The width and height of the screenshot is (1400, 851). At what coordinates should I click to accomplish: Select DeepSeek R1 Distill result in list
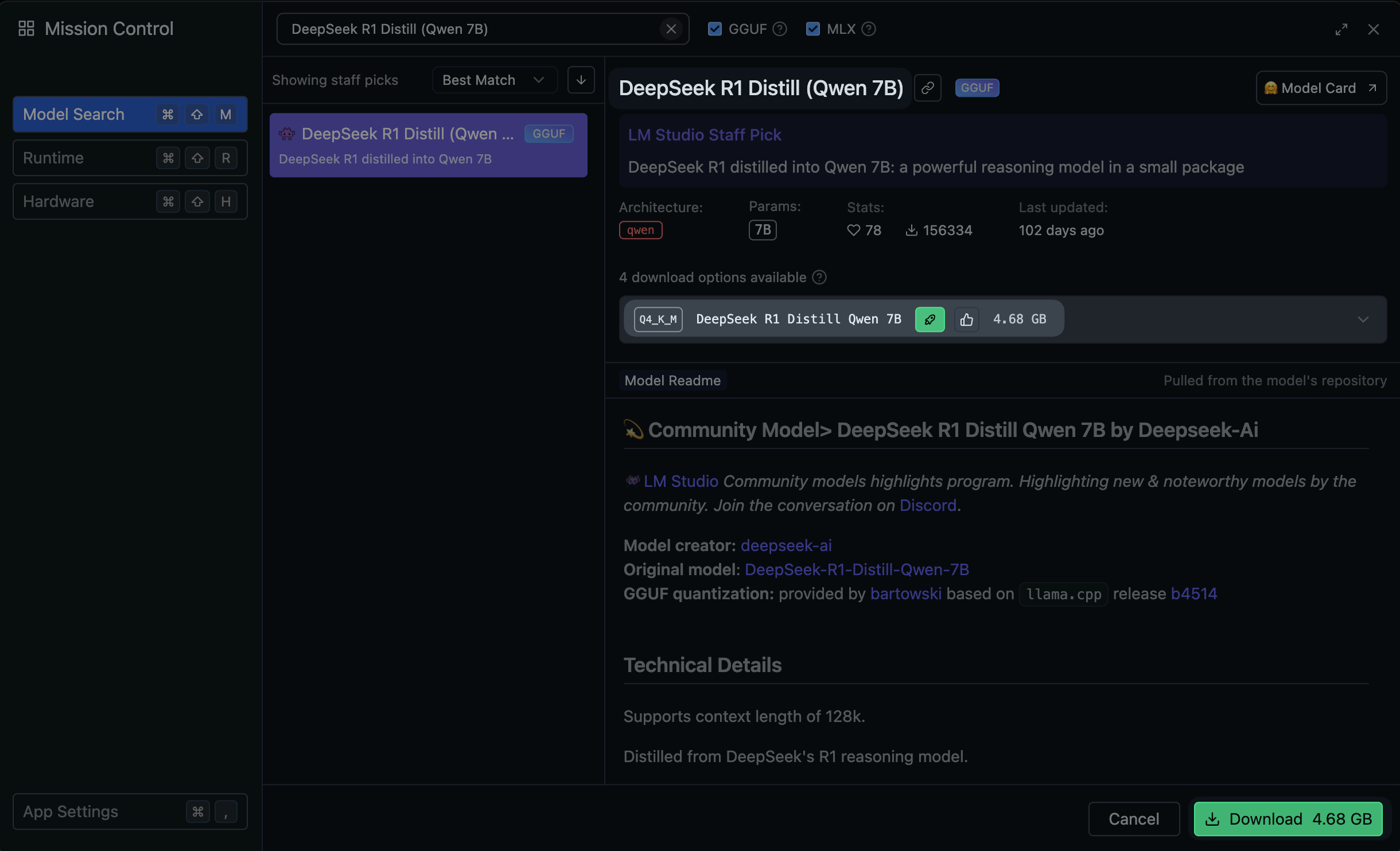click(x=428, y=145)
